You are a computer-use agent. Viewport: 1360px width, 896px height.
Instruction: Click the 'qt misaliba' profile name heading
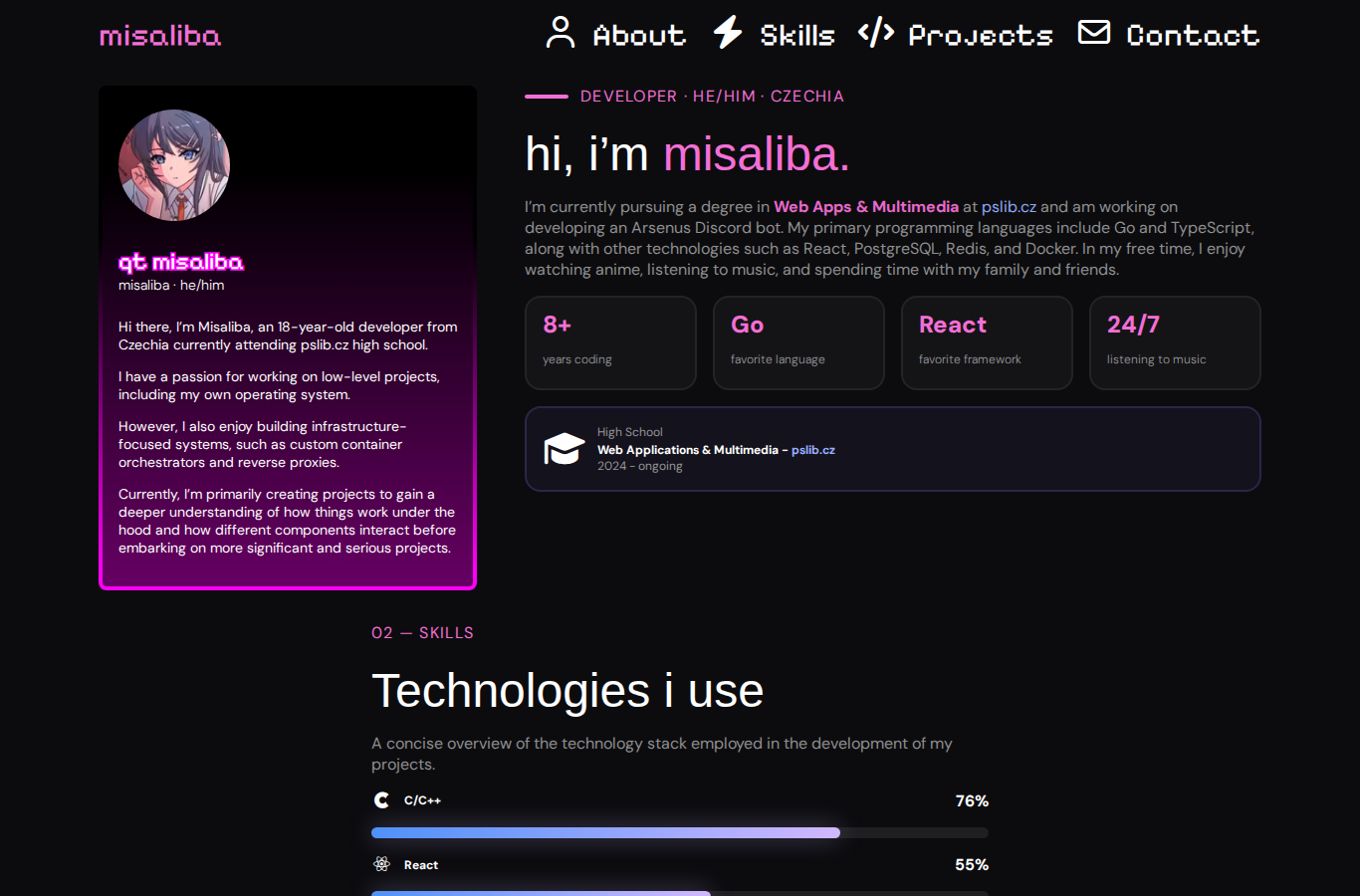181,262
